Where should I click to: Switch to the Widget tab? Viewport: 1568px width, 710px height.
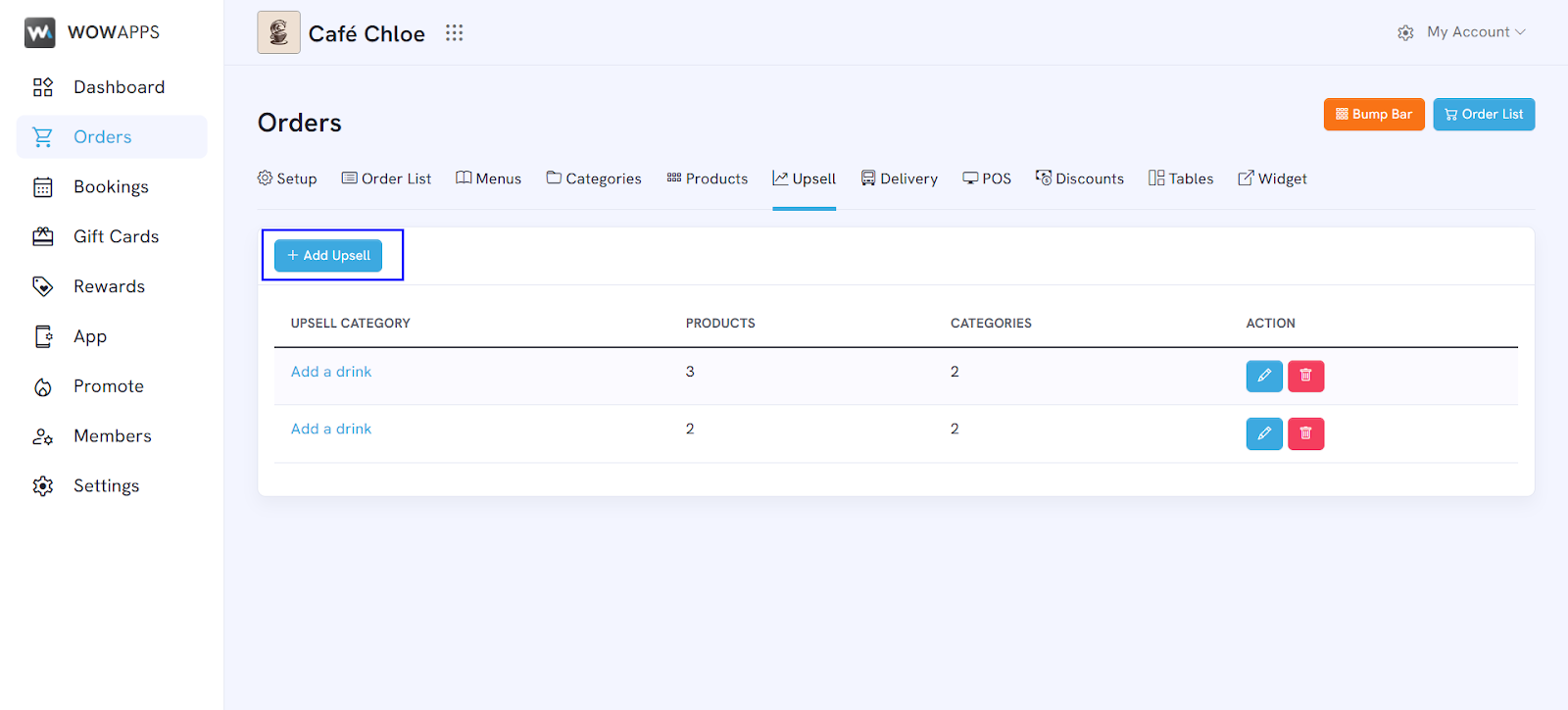click(1272, 178)
